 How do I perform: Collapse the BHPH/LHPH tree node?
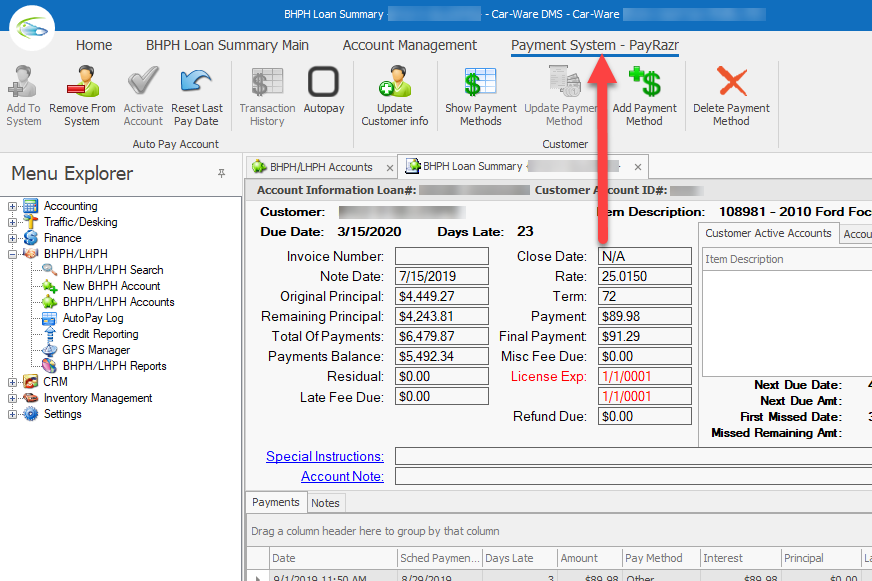pos(12,254)
